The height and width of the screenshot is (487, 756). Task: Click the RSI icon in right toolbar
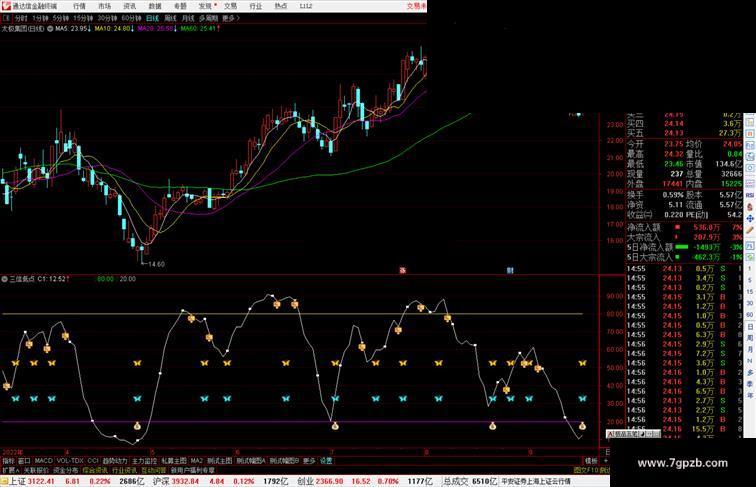[750, 195]
